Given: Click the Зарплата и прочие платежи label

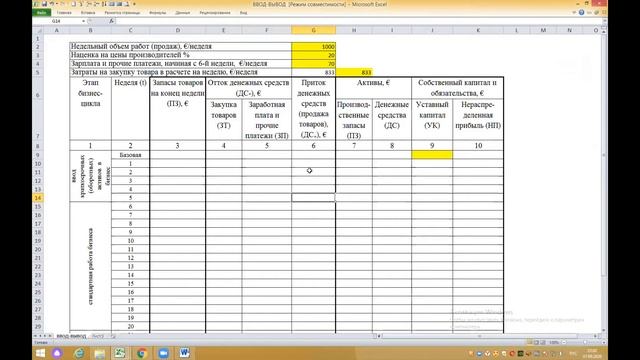Looking at the screenshot, I should (x=181, y=64).
